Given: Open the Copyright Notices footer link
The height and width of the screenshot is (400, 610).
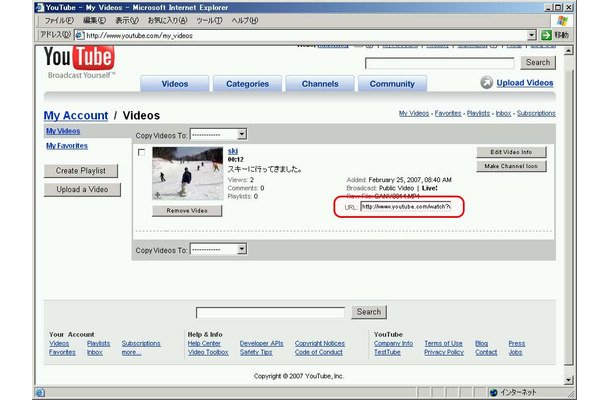Looking at the screenshot, I should click(320, 344).
